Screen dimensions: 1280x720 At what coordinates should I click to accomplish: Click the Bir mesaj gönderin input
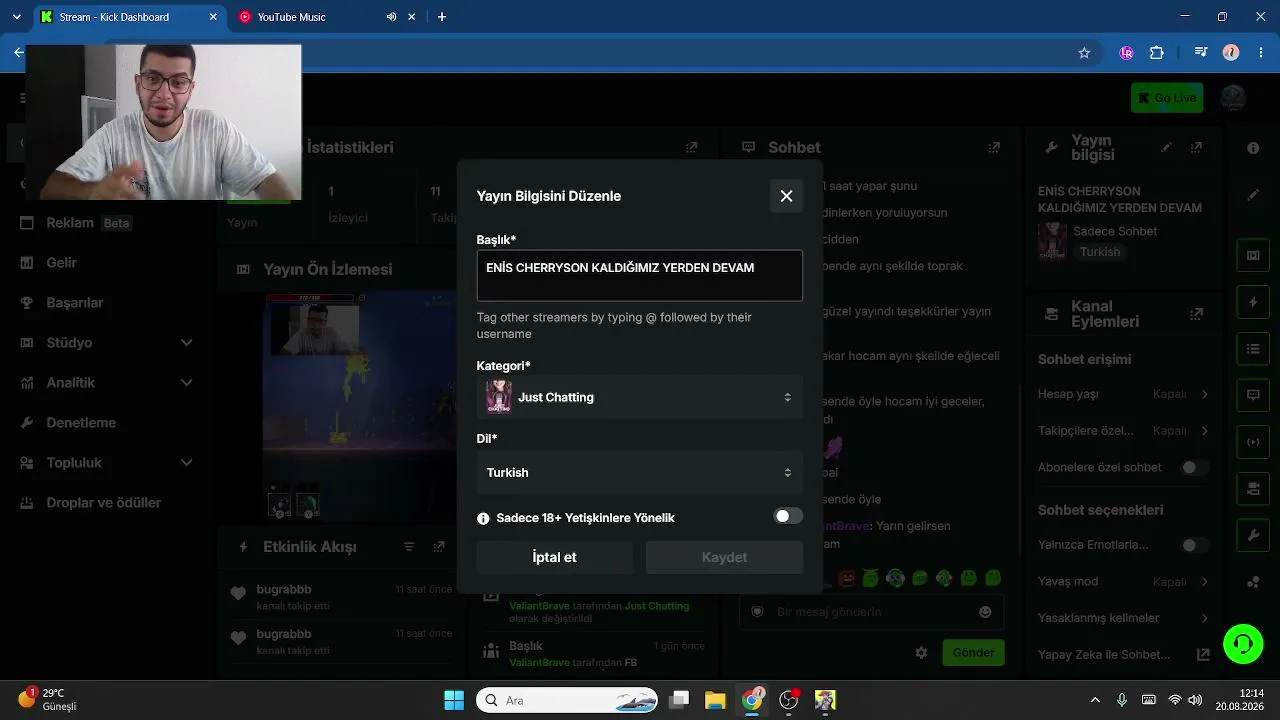(x=871, y=612)
